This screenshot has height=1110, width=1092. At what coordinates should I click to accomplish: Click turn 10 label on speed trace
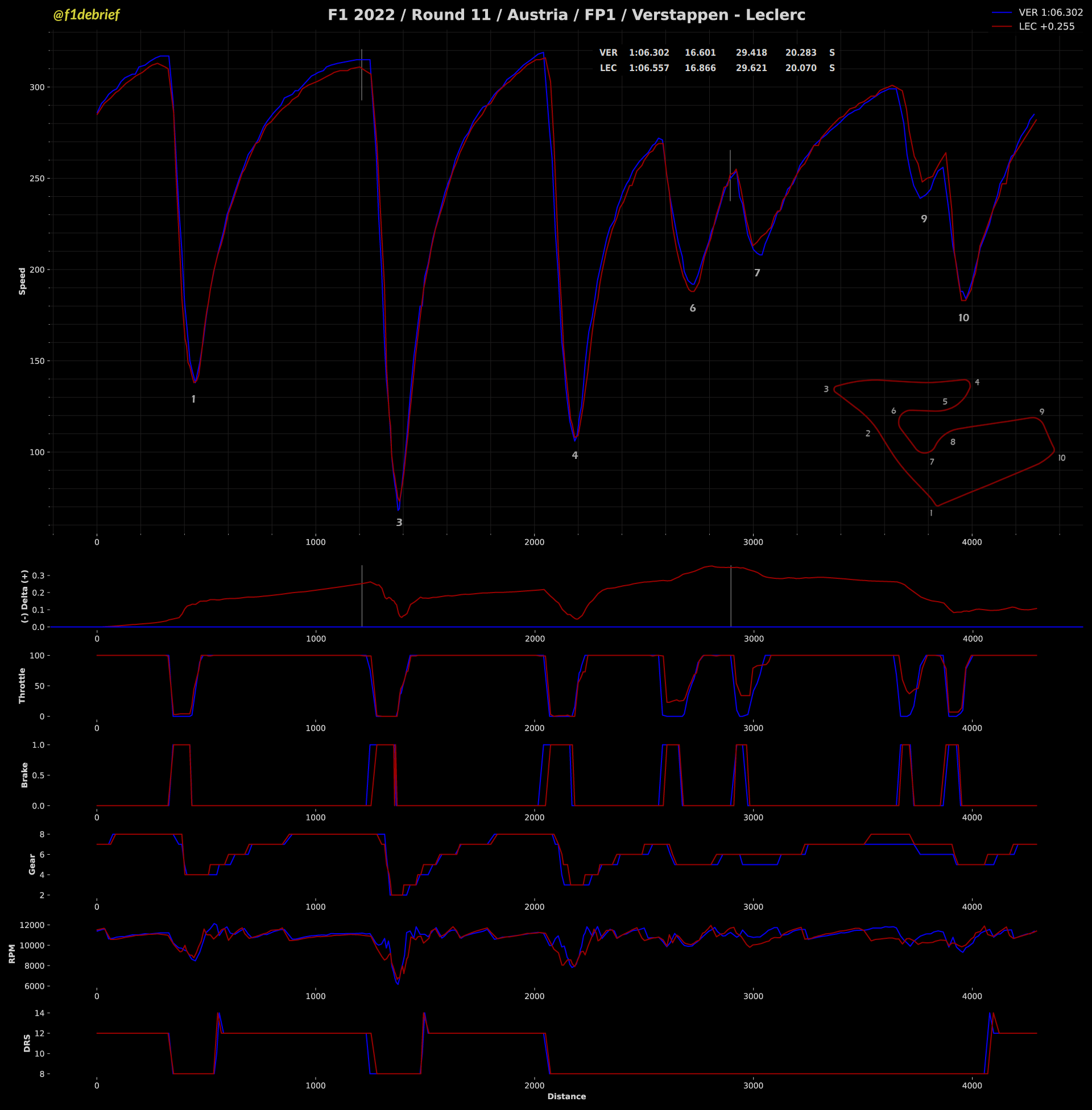pos(963,318)
